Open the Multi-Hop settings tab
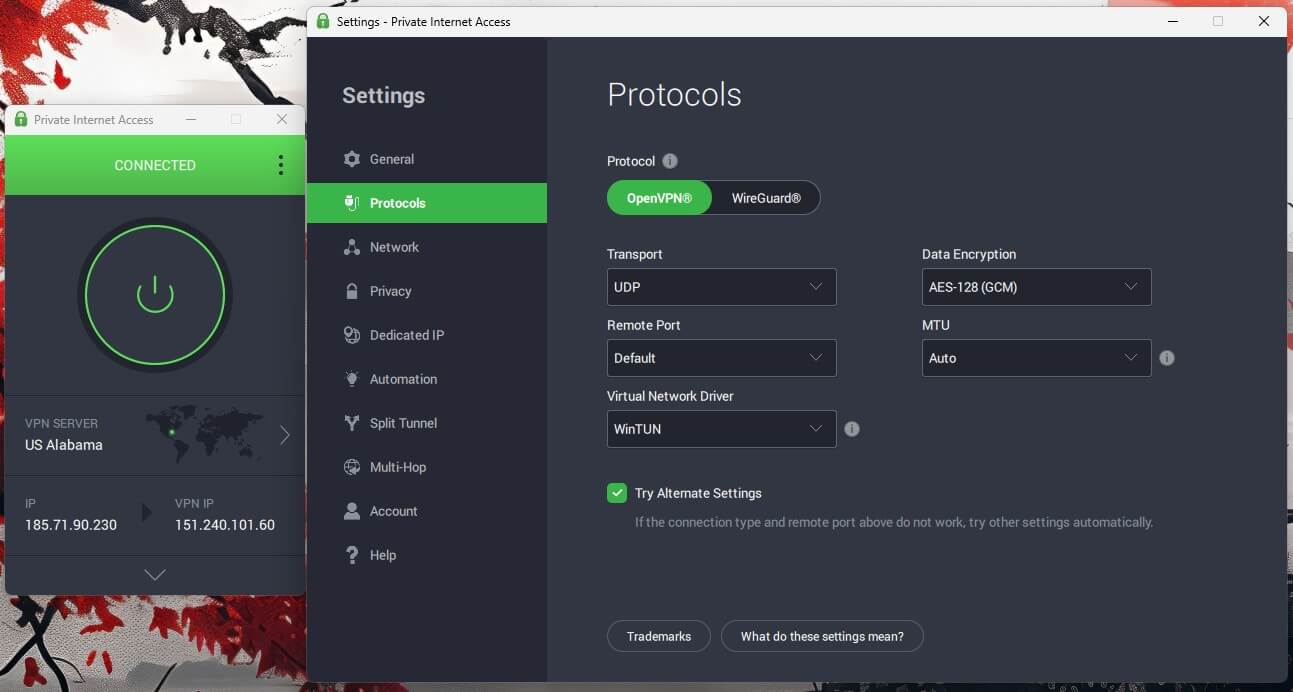1293x692 pixels. click(x=427, y=467)
